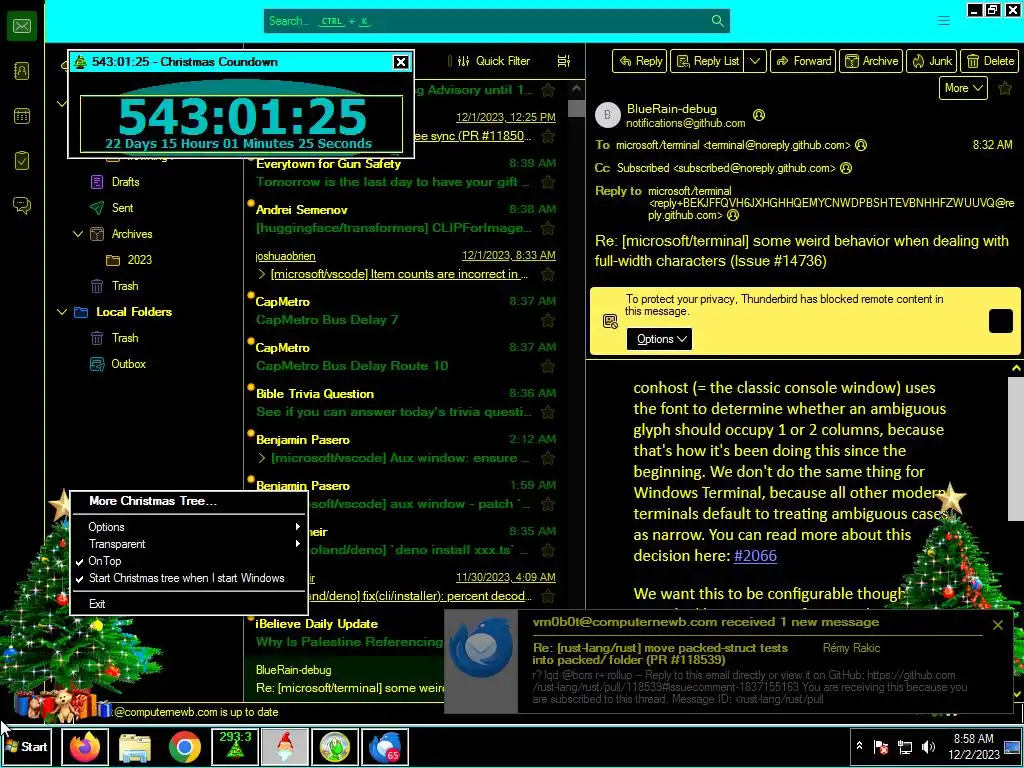Select Trash under Local Folders
The image size is (1024, 768).
click(125, 338)
